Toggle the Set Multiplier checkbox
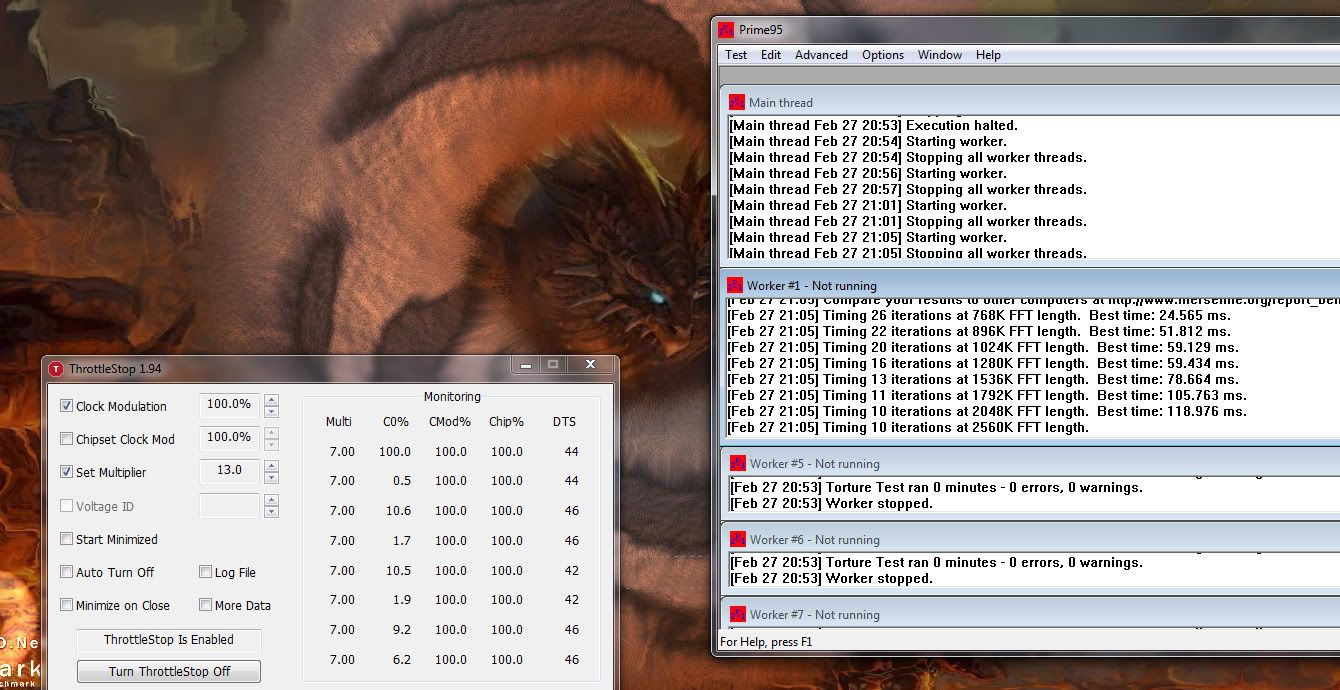 (x=67, y=472)
